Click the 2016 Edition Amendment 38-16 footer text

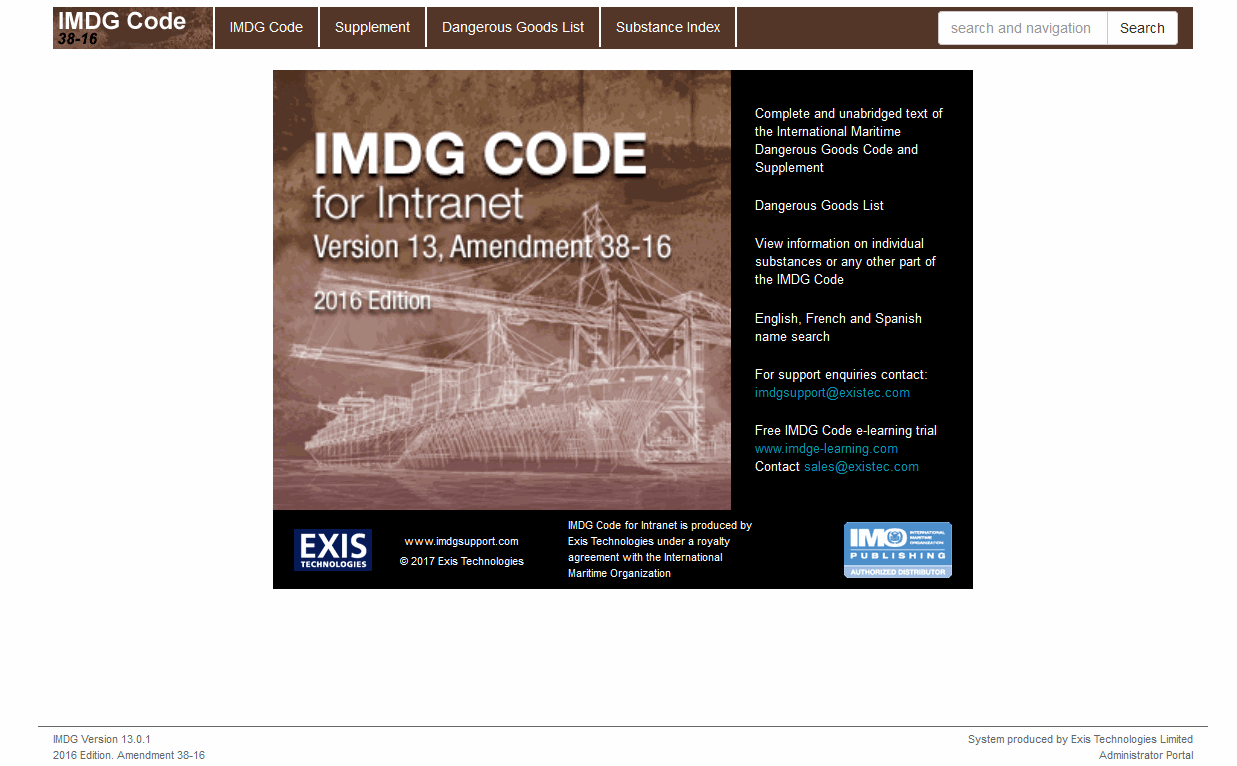coord(129,755)
